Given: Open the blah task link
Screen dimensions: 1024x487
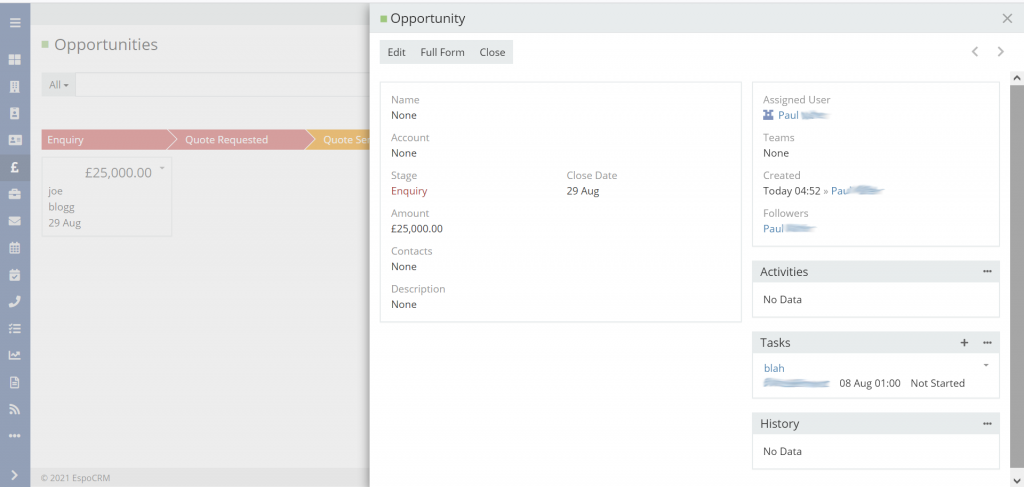Looking at the screenshot, I should pyautogui.click(x=774, y=368).
